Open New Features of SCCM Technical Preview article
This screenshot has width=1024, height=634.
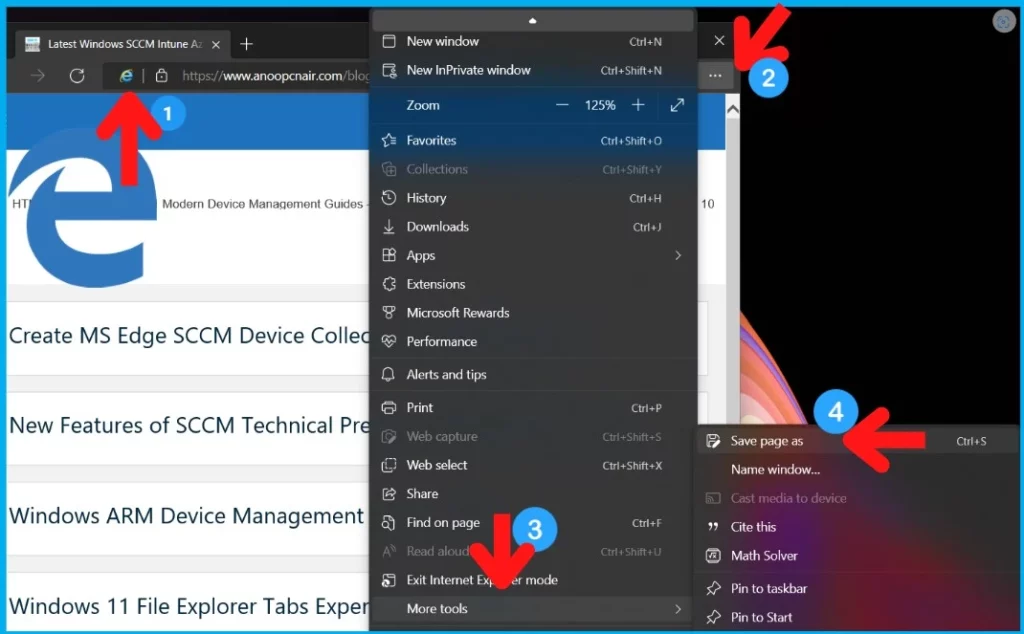189,426
